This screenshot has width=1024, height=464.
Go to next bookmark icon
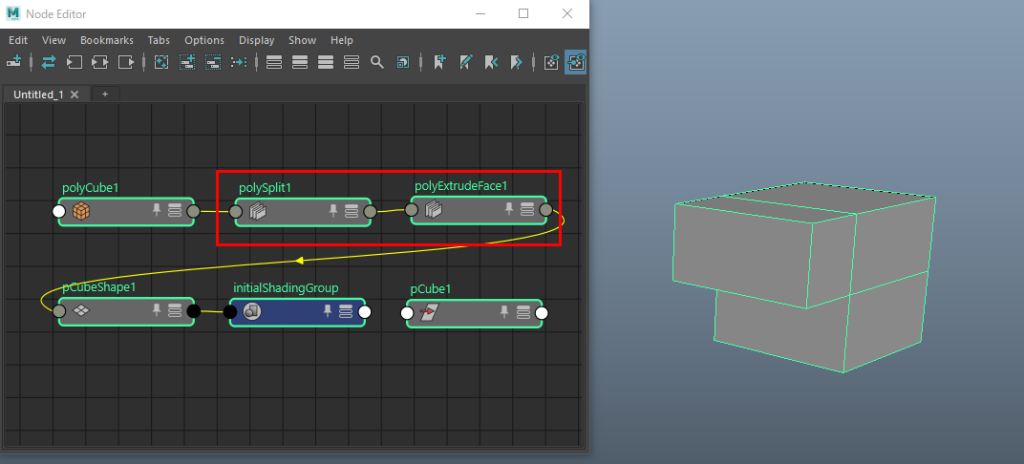click(516, 62)
